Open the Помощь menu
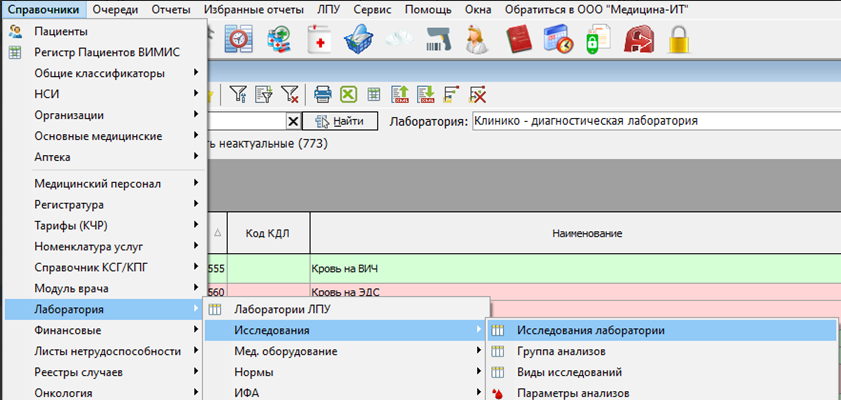Image resolution: width=841 pixels, height=400 pixels. tap(427, 9)
